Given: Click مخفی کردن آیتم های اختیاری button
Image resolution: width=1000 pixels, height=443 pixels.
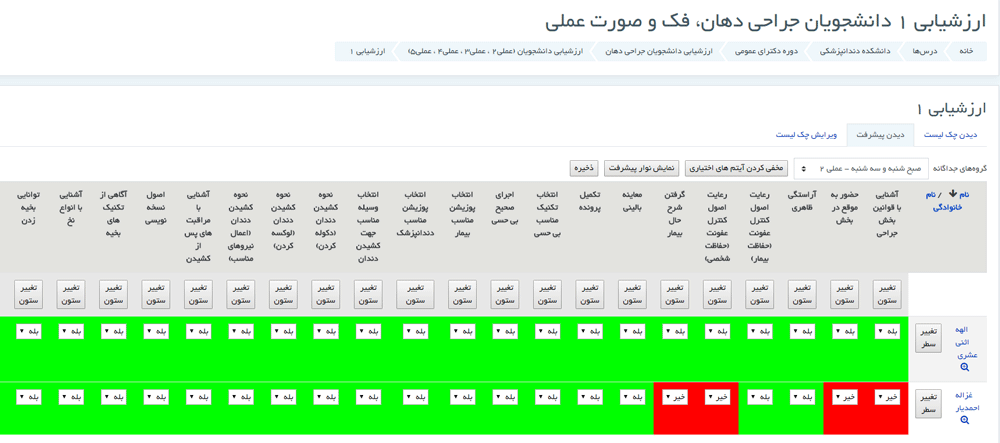Looking at the screenshot, I should [x=736, y=168].
